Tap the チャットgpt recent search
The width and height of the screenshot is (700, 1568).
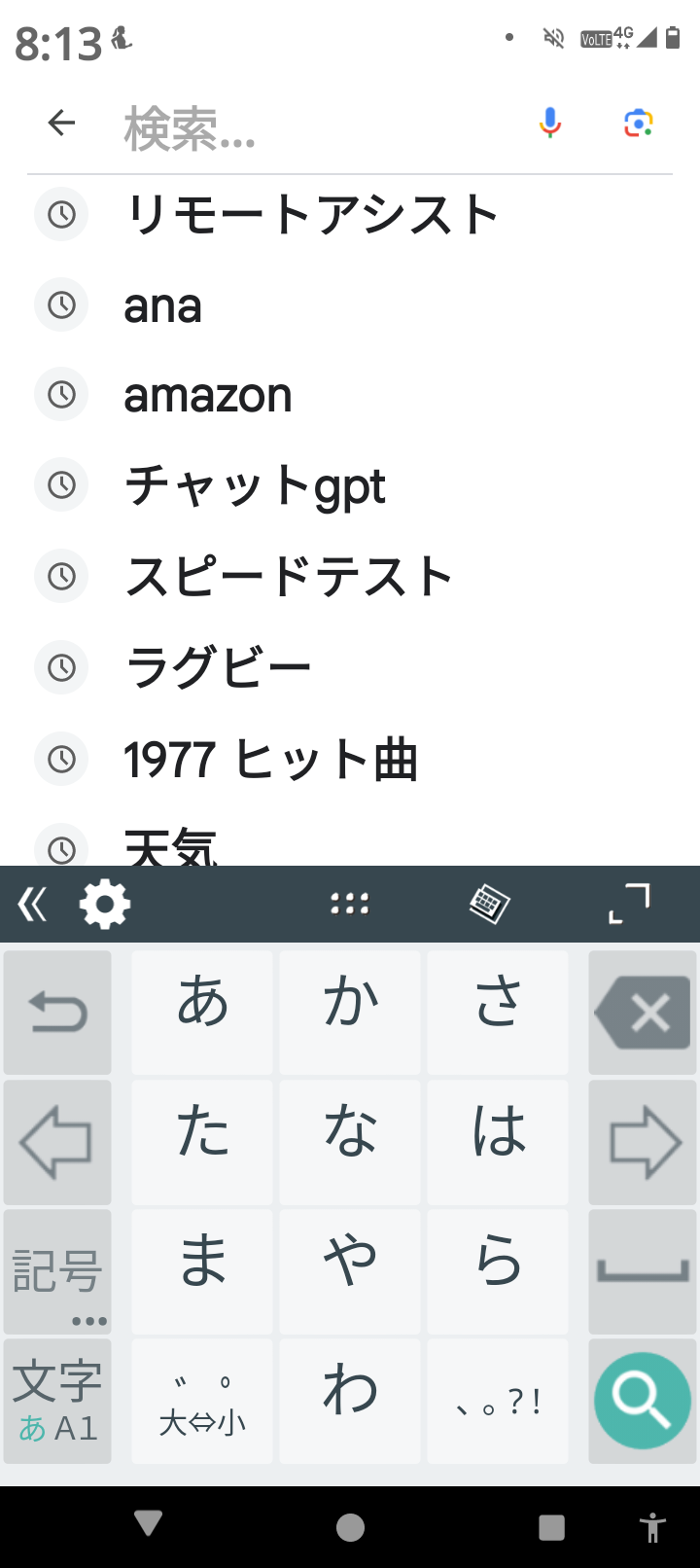click(255, 484)
